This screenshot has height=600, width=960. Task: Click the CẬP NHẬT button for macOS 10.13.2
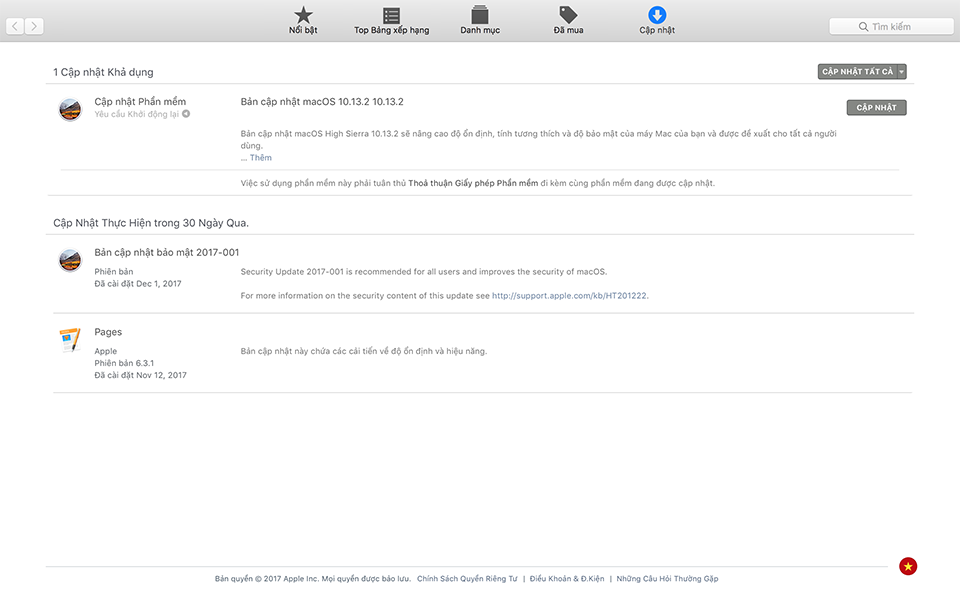pyautogui.click(x=876, y=108)
